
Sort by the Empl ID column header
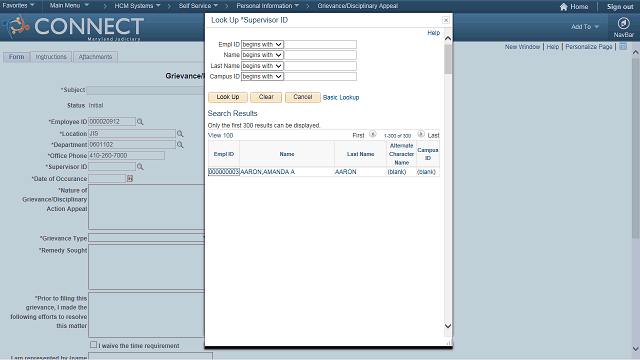coord(224,154)
